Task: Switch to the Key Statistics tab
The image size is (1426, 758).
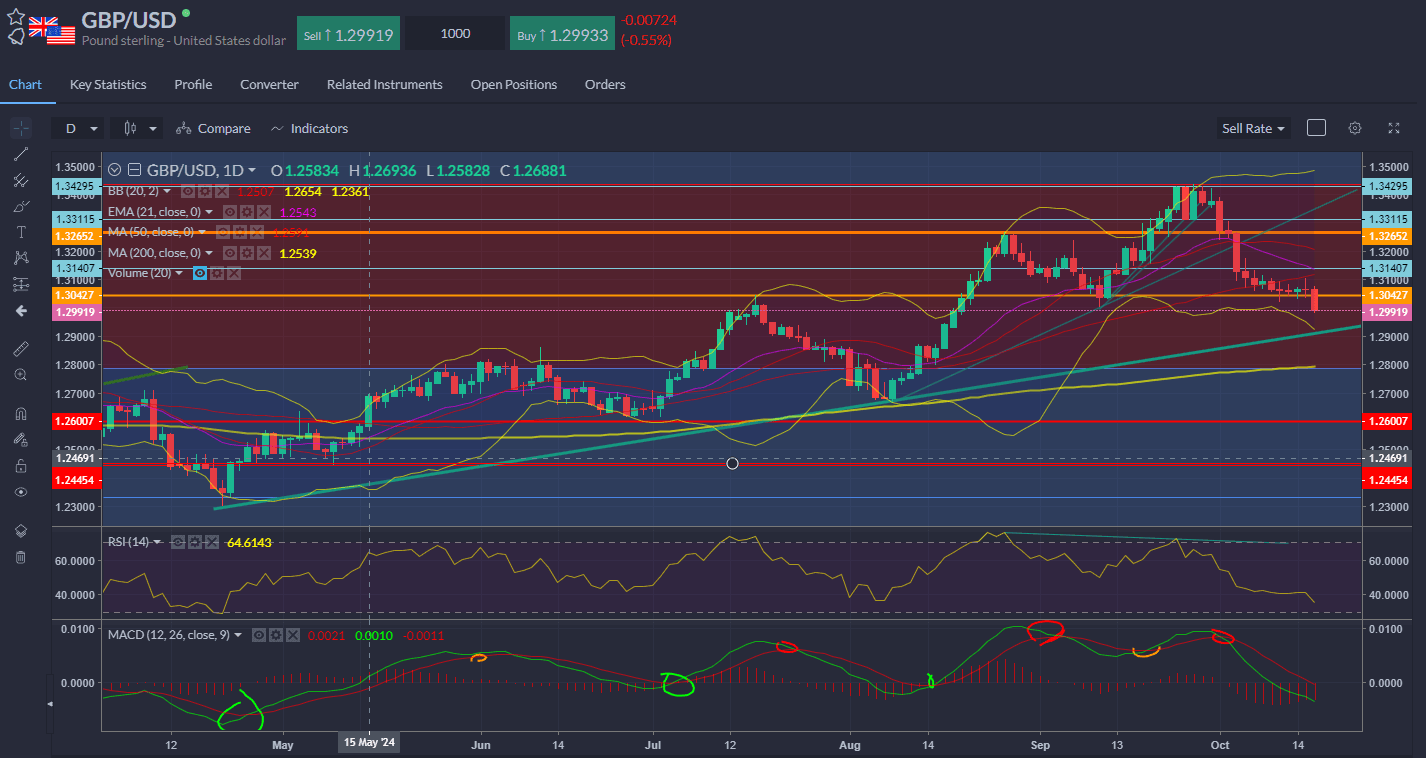Action: 108,85
